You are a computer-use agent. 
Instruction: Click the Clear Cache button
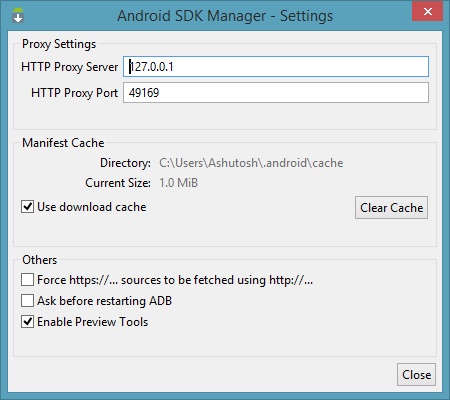[391, 208]
